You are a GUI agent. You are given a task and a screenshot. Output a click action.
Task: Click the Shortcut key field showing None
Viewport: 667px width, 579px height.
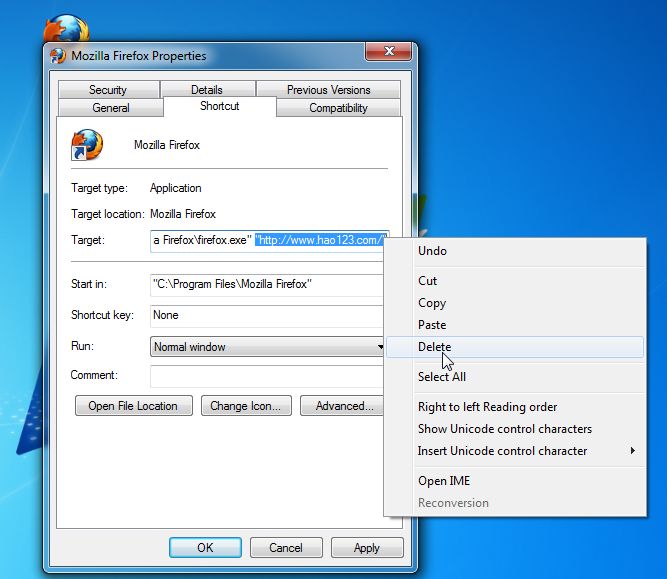(267, 316)
